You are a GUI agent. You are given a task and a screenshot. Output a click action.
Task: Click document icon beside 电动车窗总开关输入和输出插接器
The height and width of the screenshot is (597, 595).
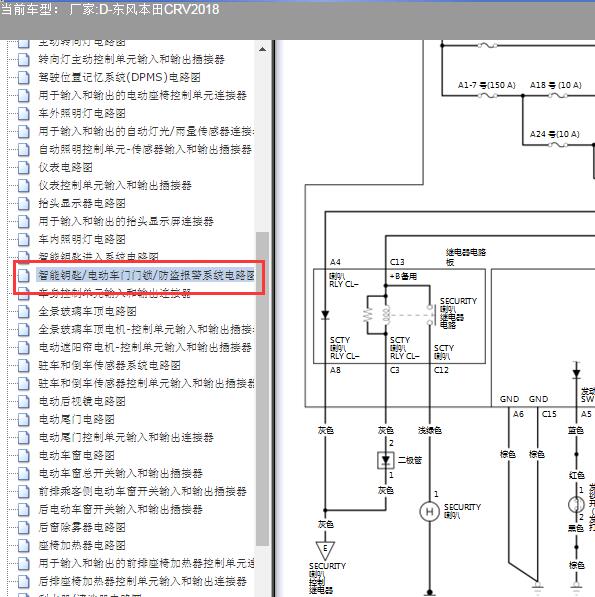[x=24, y=474]
